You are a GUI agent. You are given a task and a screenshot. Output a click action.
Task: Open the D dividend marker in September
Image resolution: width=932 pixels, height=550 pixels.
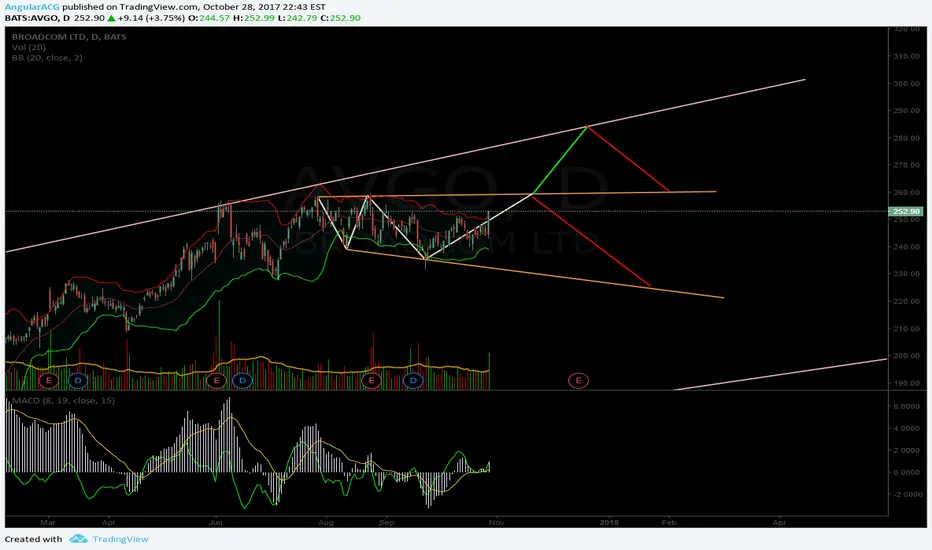tap(413, 380)
